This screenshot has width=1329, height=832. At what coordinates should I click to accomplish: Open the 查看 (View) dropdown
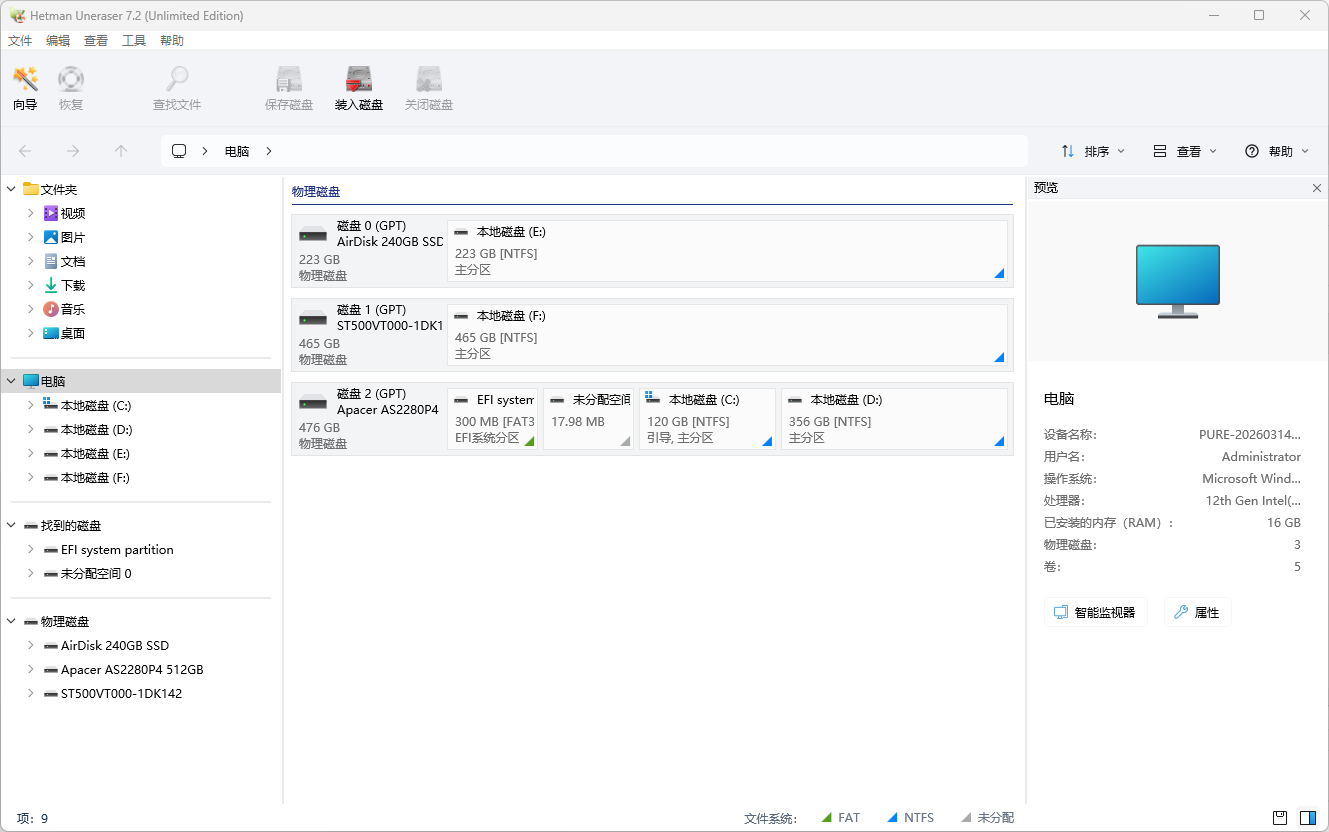click(1185, 151)
